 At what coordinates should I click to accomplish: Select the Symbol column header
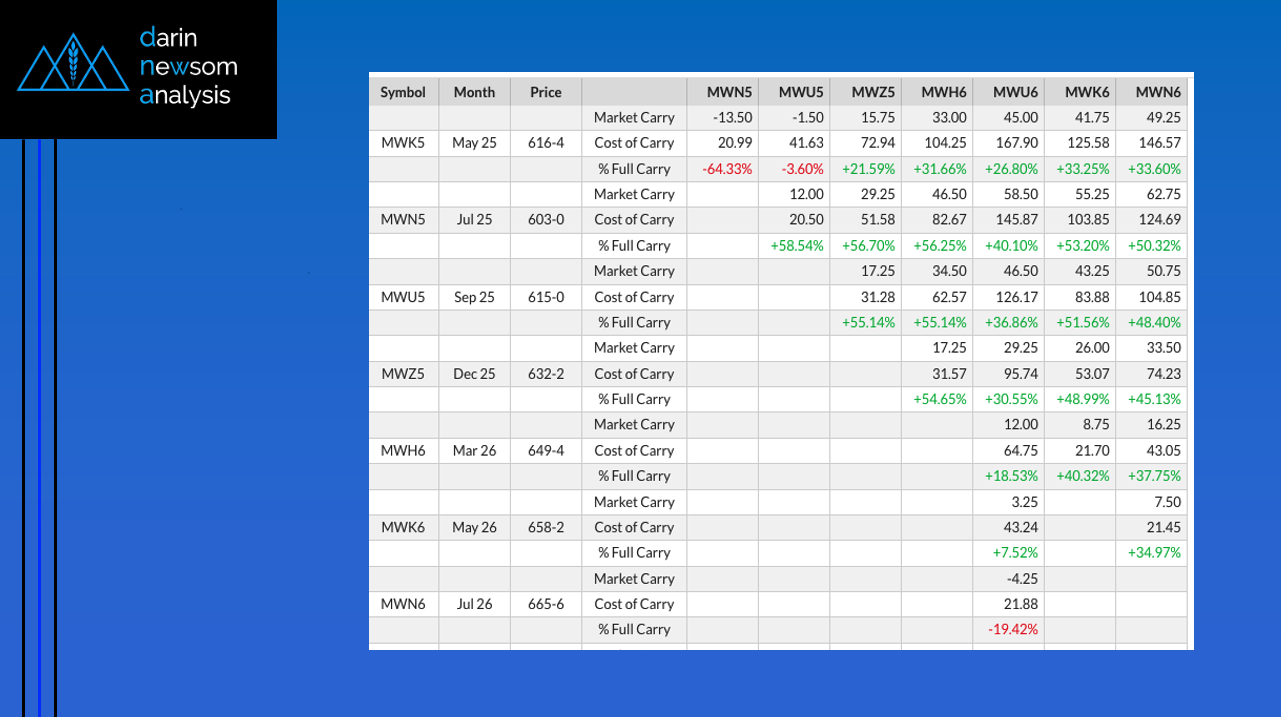[403, 92]
